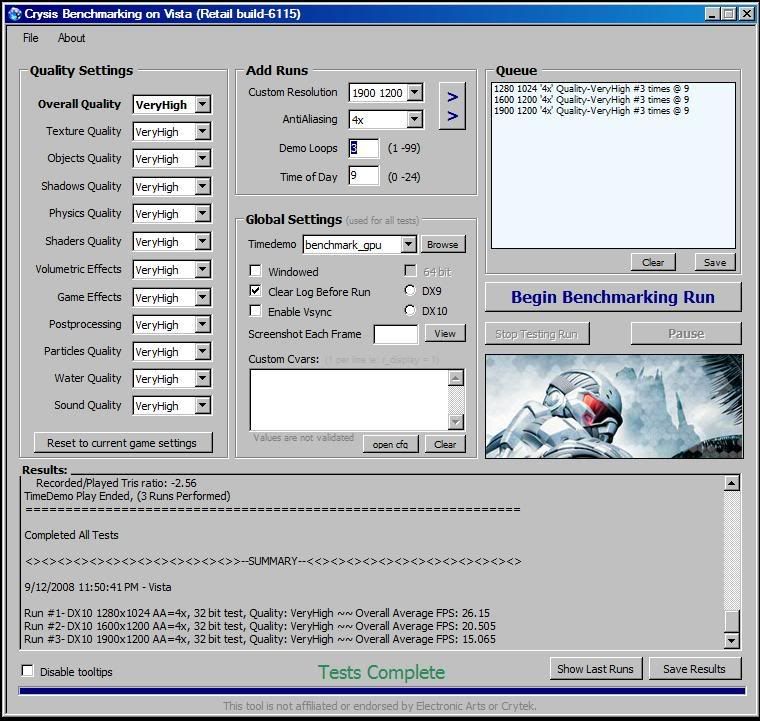Expand the Water Quality dropdown
The width and height of the screenshot is (760, 721).
[203, 379]
